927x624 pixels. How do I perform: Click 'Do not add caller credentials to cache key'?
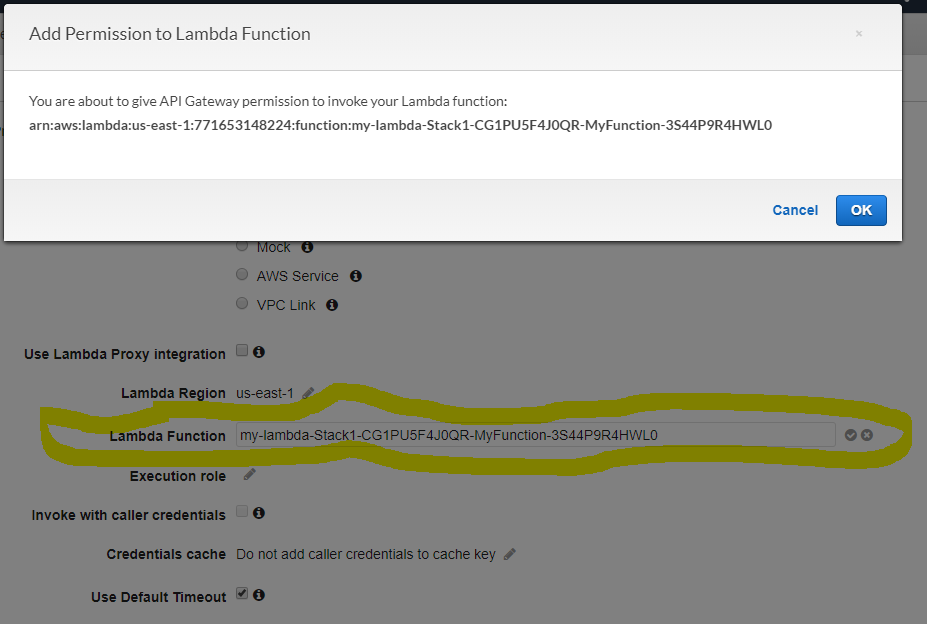365,554
